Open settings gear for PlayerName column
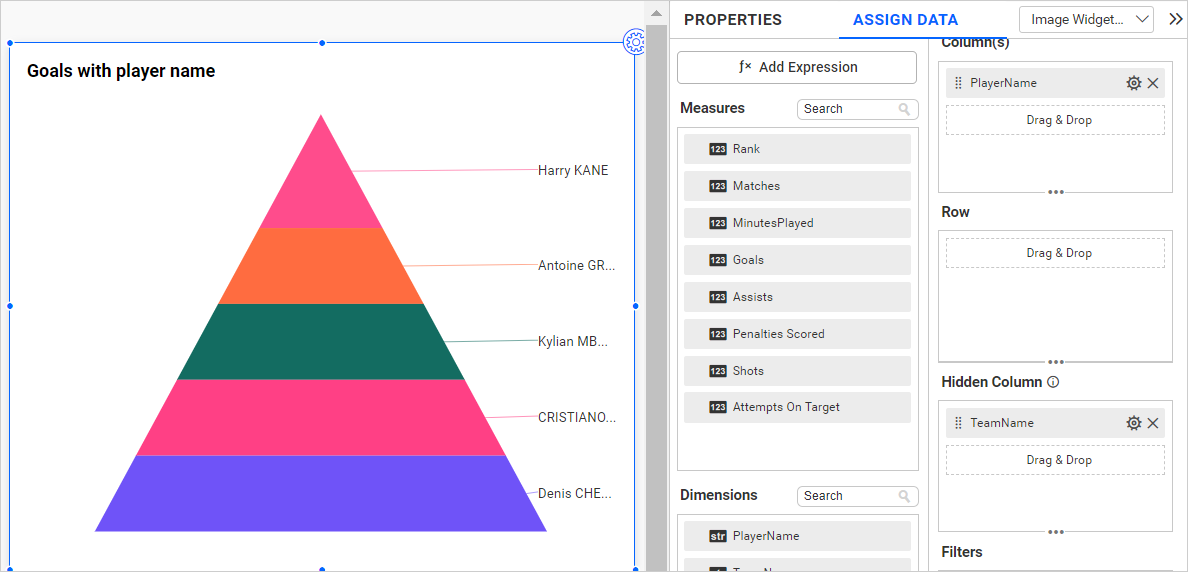Screen dimensions: 1188x572 pyautogui.click(x=1133, y=83)
